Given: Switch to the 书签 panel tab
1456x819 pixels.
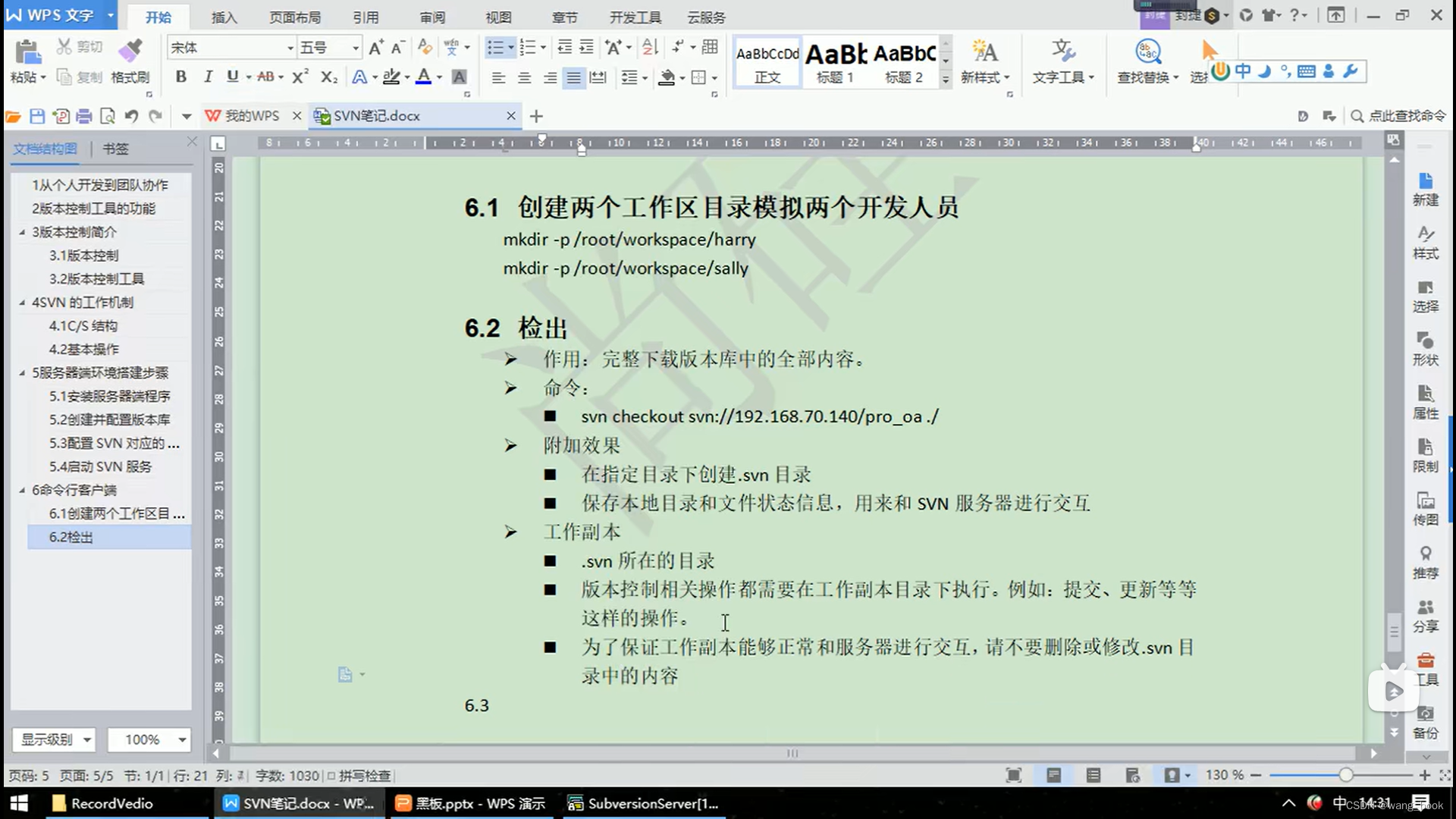Looking at the screenshot, I should (x=115, y=148).
